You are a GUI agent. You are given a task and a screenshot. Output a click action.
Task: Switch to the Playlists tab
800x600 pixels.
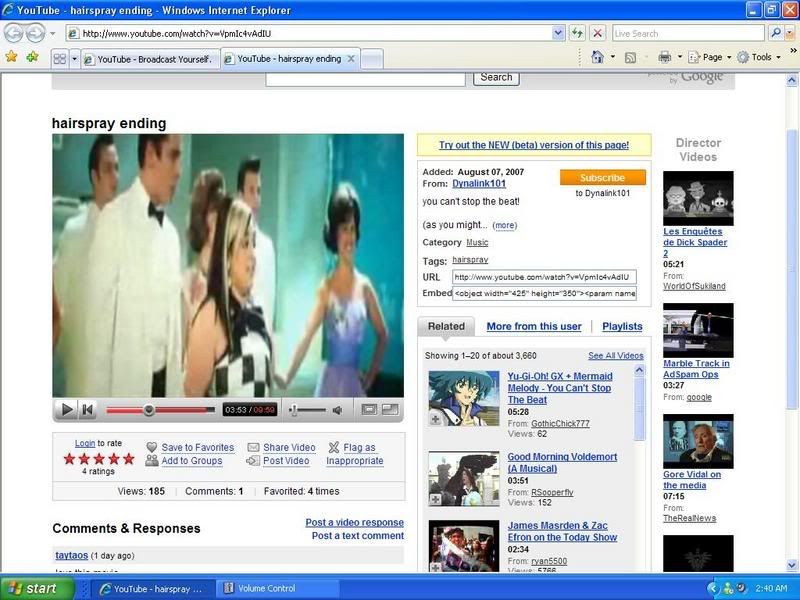pos(622,327)
